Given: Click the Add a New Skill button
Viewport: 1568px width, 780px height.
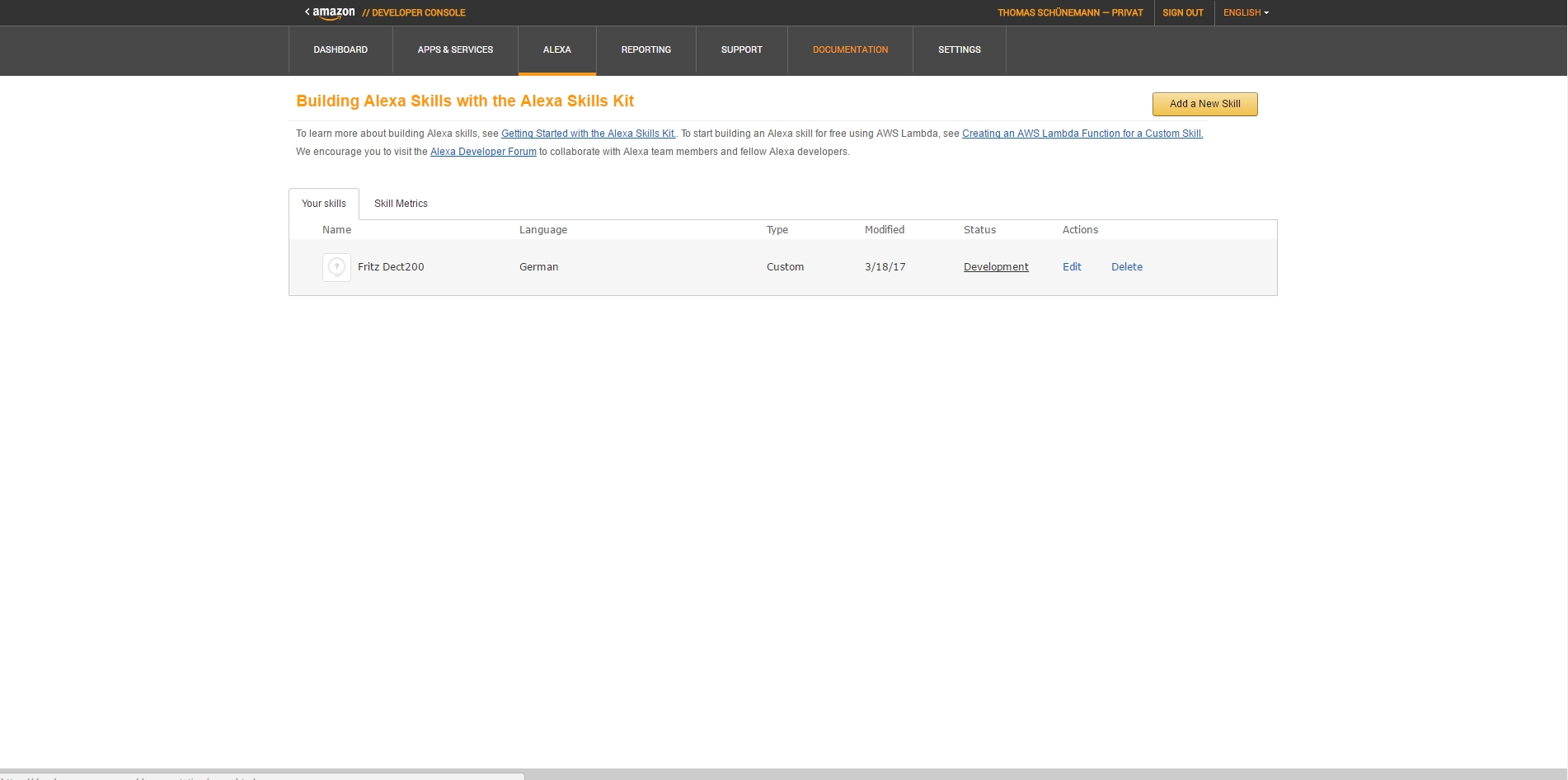Looking at the screenshot, I should pos(1204,104).
